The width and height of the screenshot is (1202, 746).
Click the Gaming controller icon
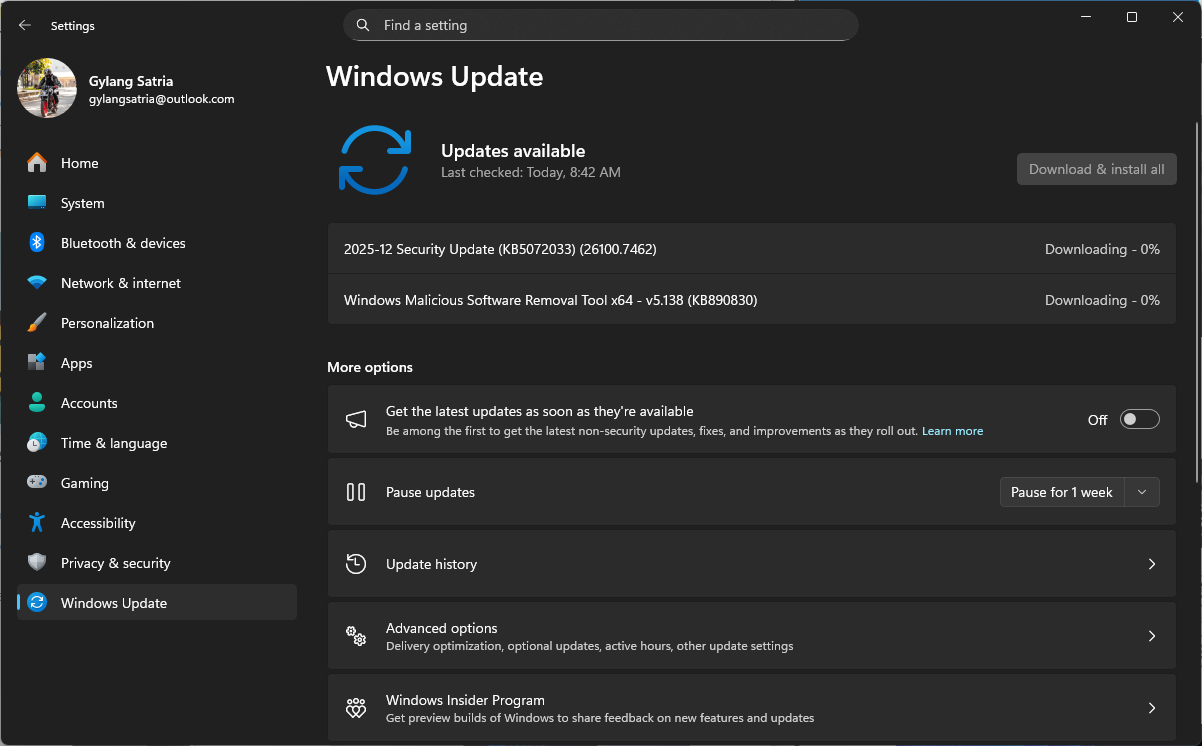[37, 483]
